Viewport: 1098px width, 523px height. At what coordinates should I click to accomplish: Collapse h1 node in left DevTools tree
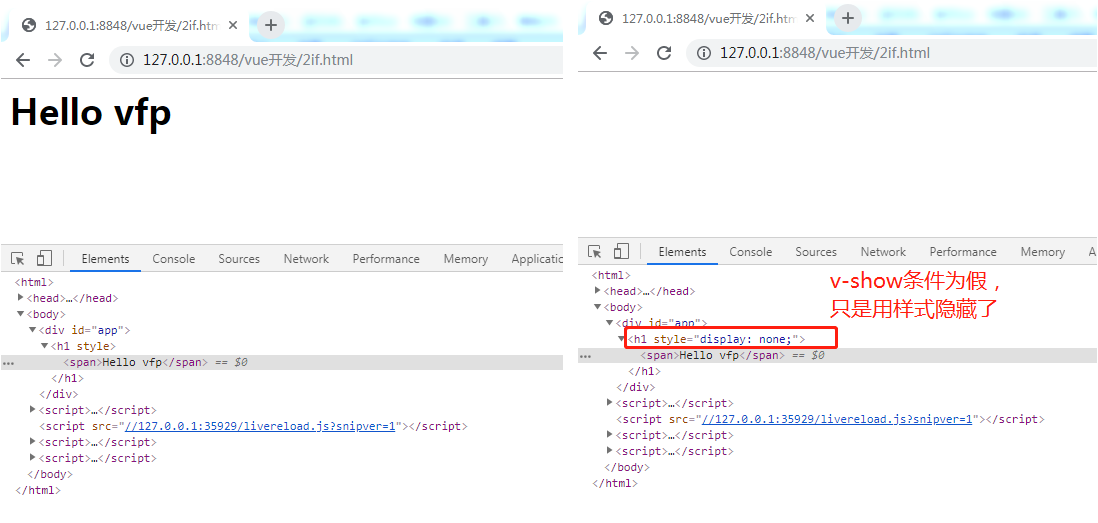(45, 346)
